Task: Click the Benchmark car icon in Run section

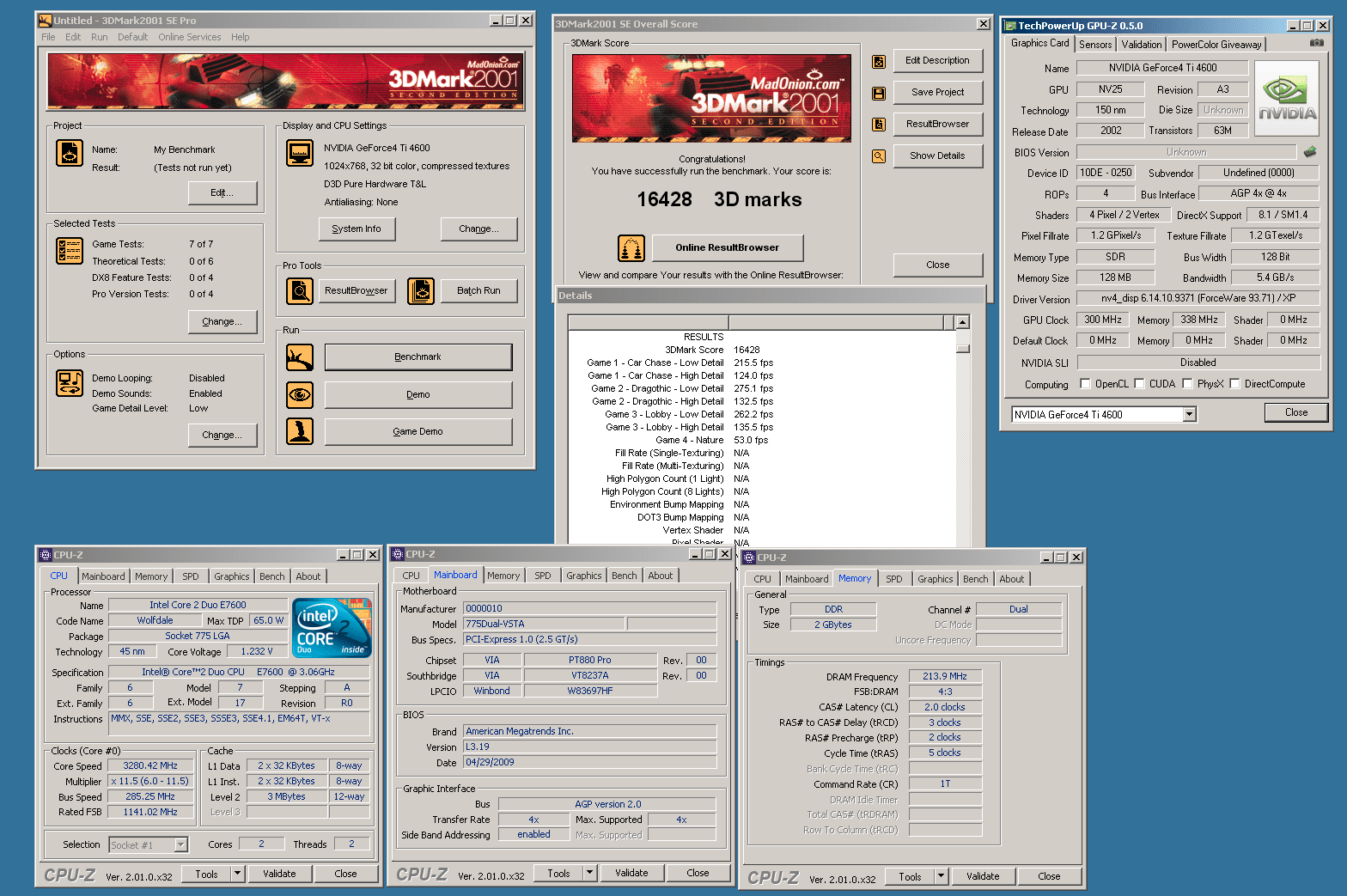Action: [300, 357]
